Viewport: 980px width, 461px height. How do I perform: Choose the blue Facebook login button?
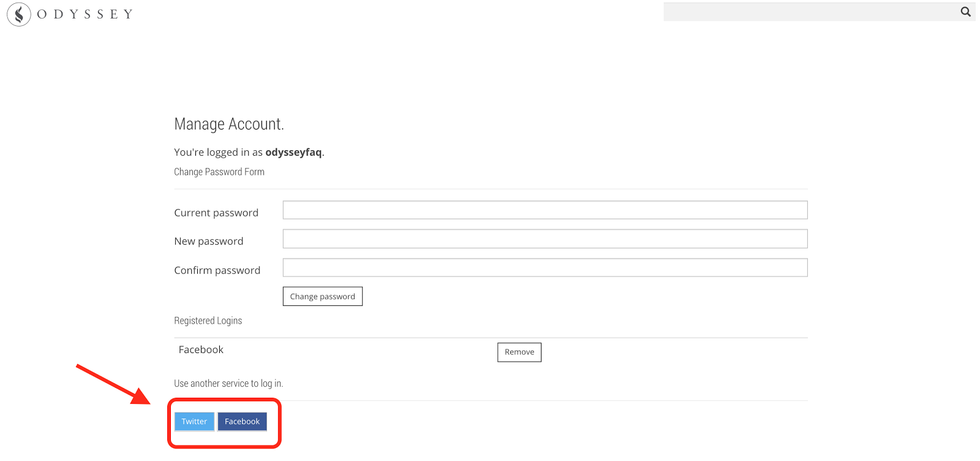tap(242, 421)
